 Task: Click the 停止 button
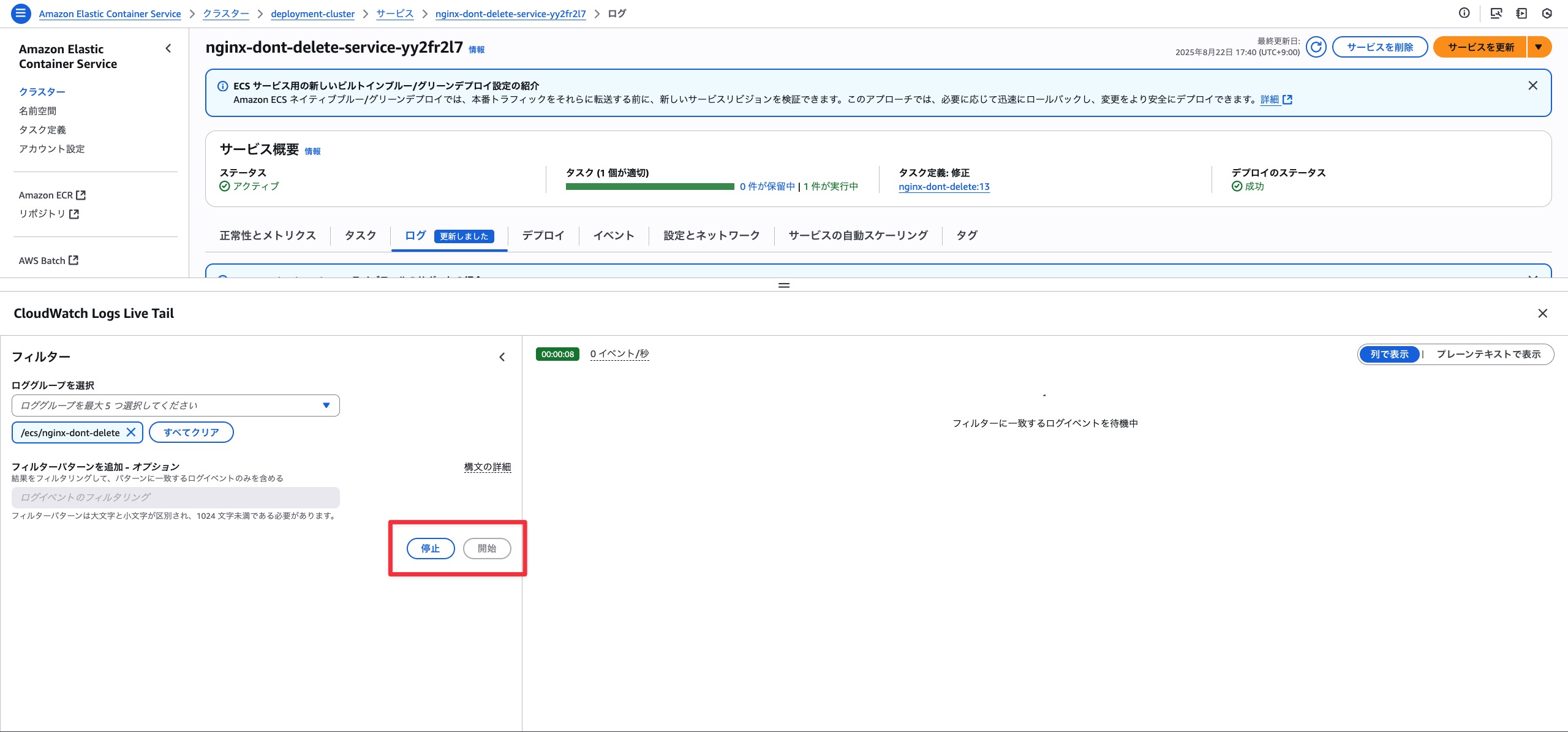tap(431, 549)
